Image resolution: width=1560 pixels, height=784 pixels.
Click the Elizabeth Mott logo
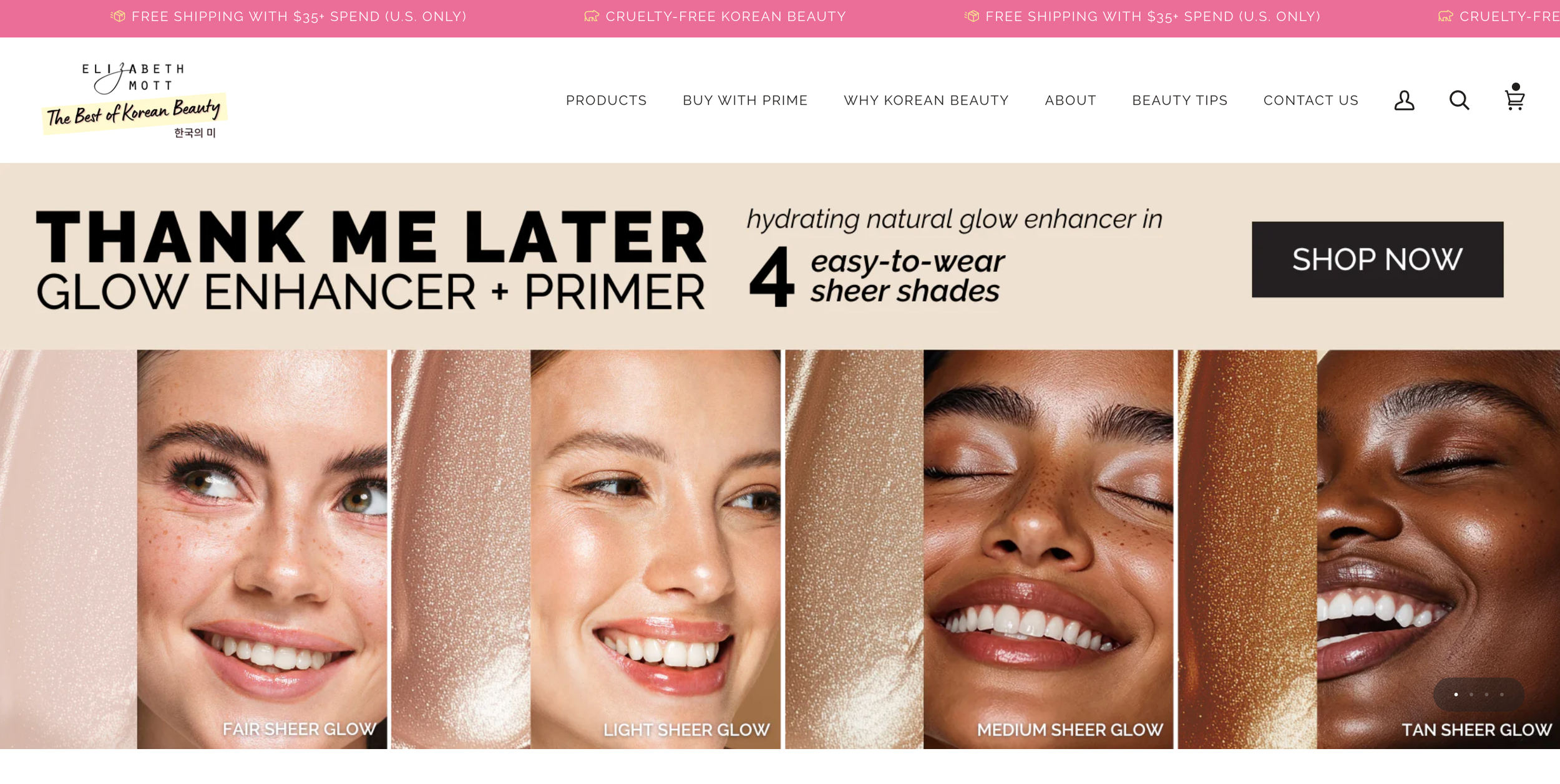point(134,100)
